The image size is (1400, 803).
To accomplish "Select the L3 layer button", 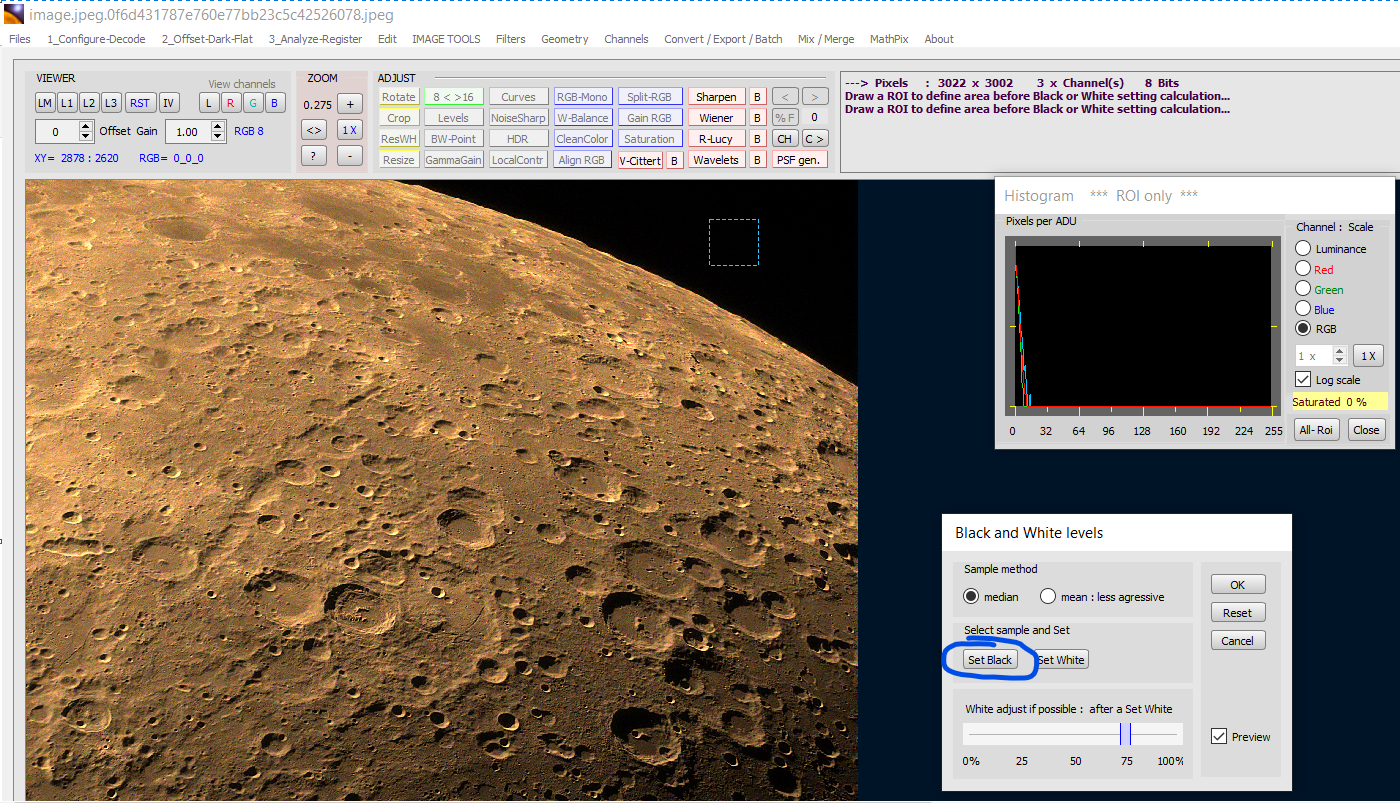I will [111, 103].
